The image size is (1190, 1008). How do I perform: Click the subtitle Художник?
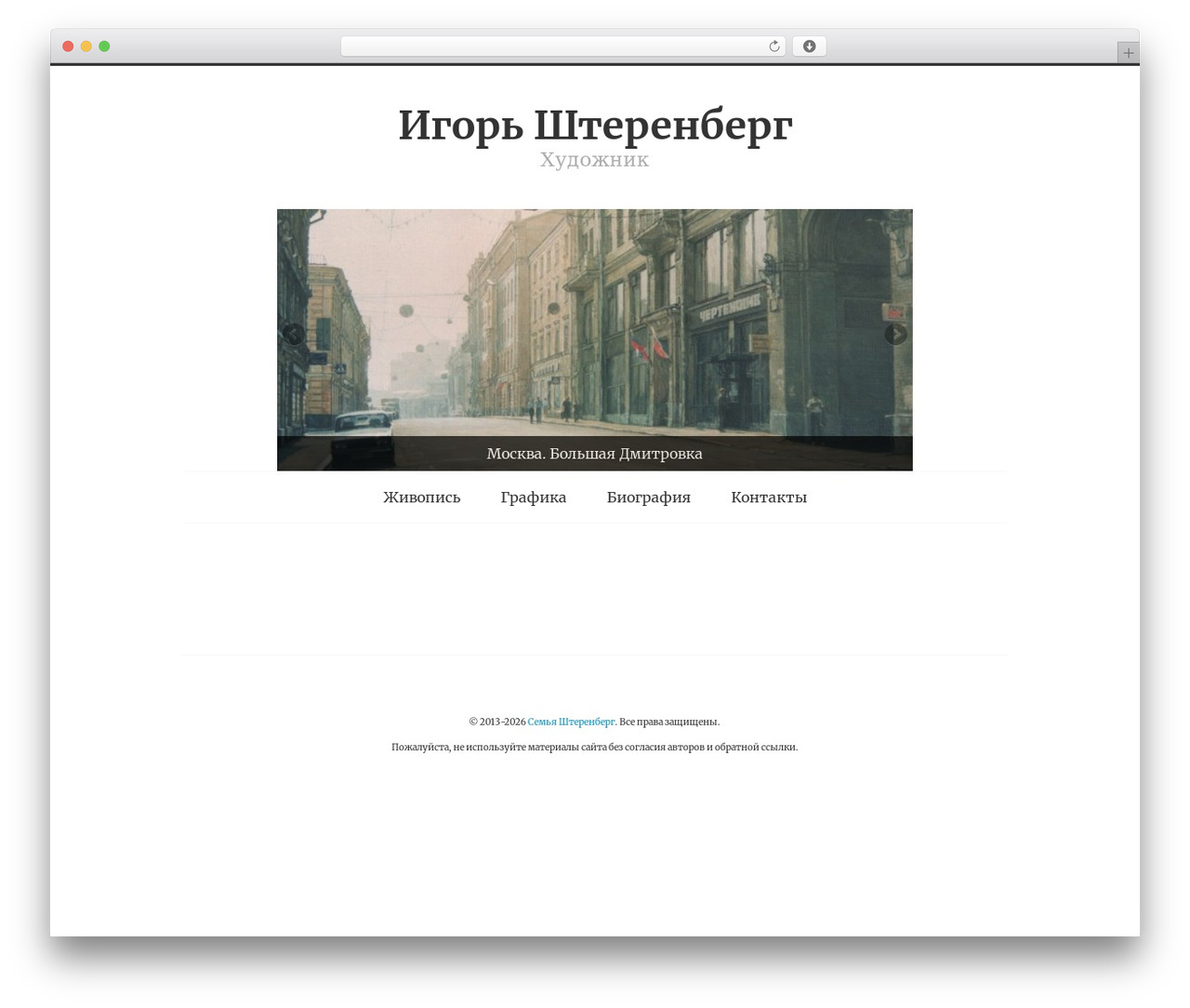(x=595, y=160)
